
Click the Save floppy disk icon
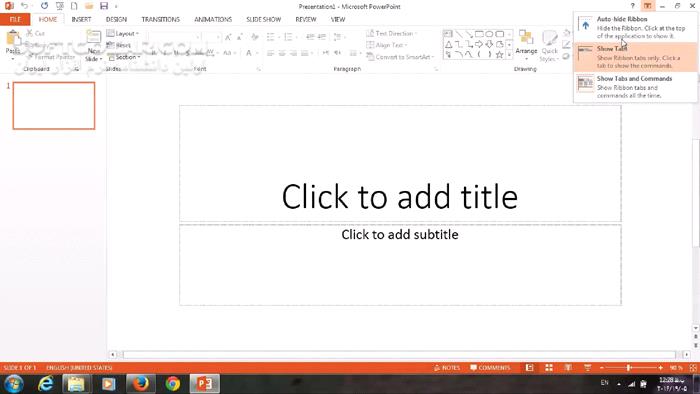104,6
